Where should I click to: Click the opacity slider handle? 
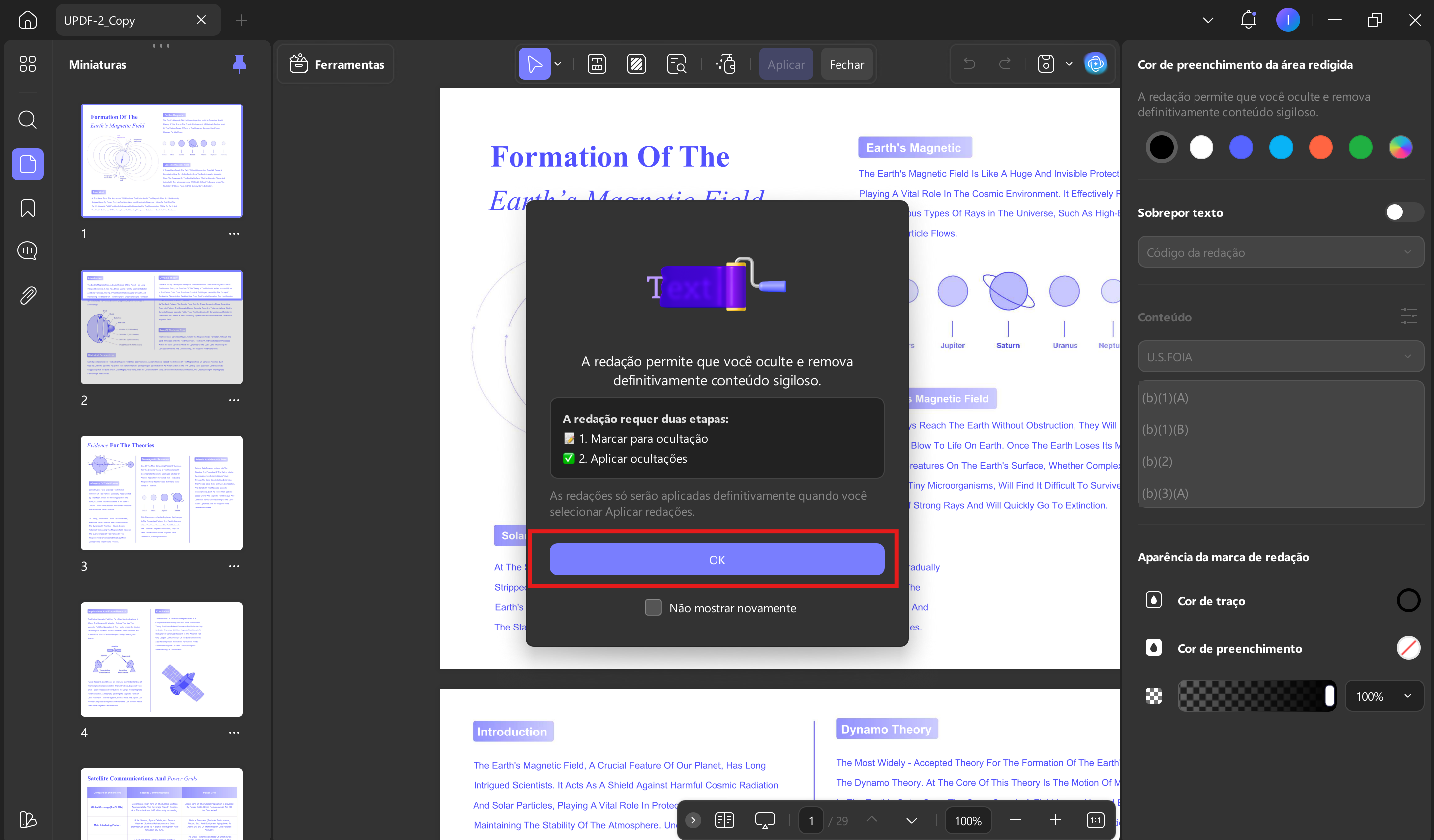1329,696
